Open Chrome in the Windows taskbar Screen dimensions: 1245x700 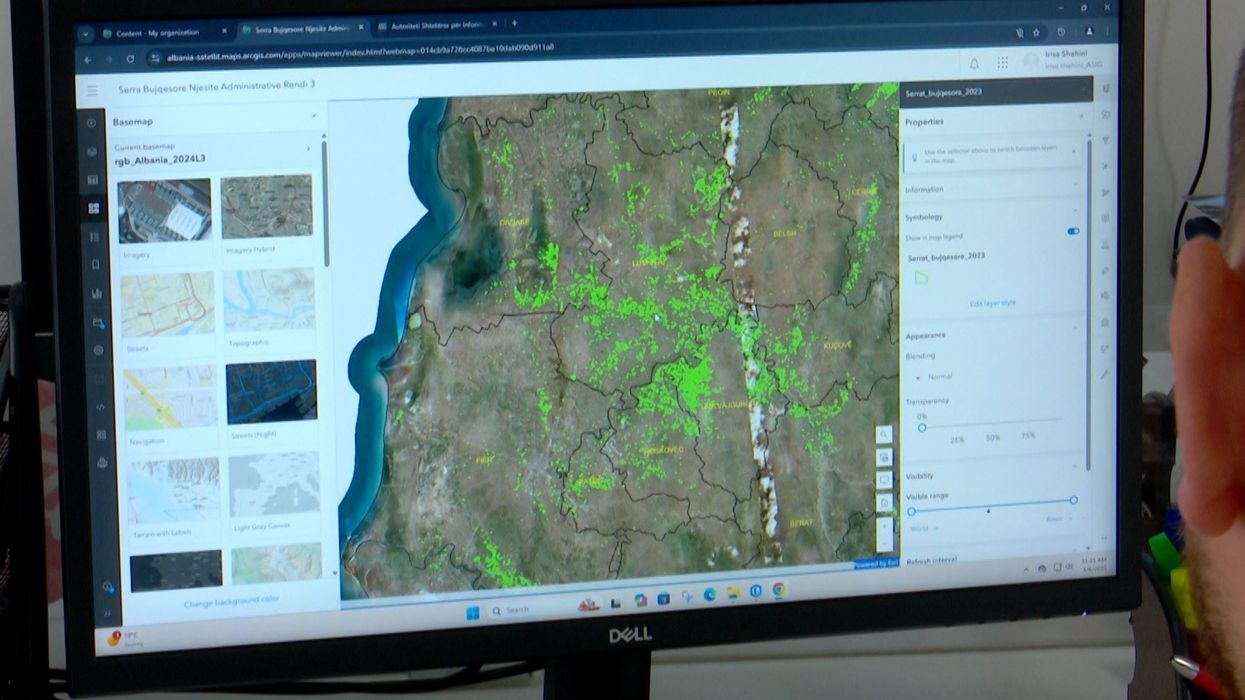[778, 590]
